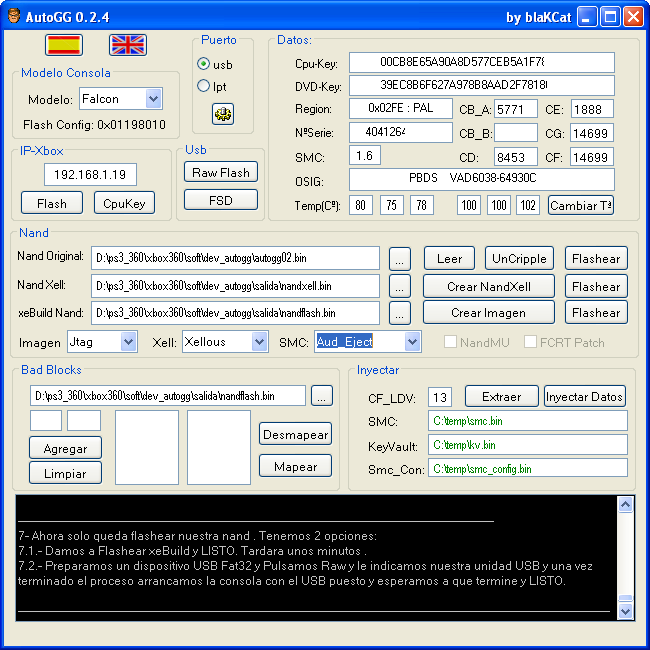
Task: Click Flashear for xeBuild Nand row
Action: (596, 313)
